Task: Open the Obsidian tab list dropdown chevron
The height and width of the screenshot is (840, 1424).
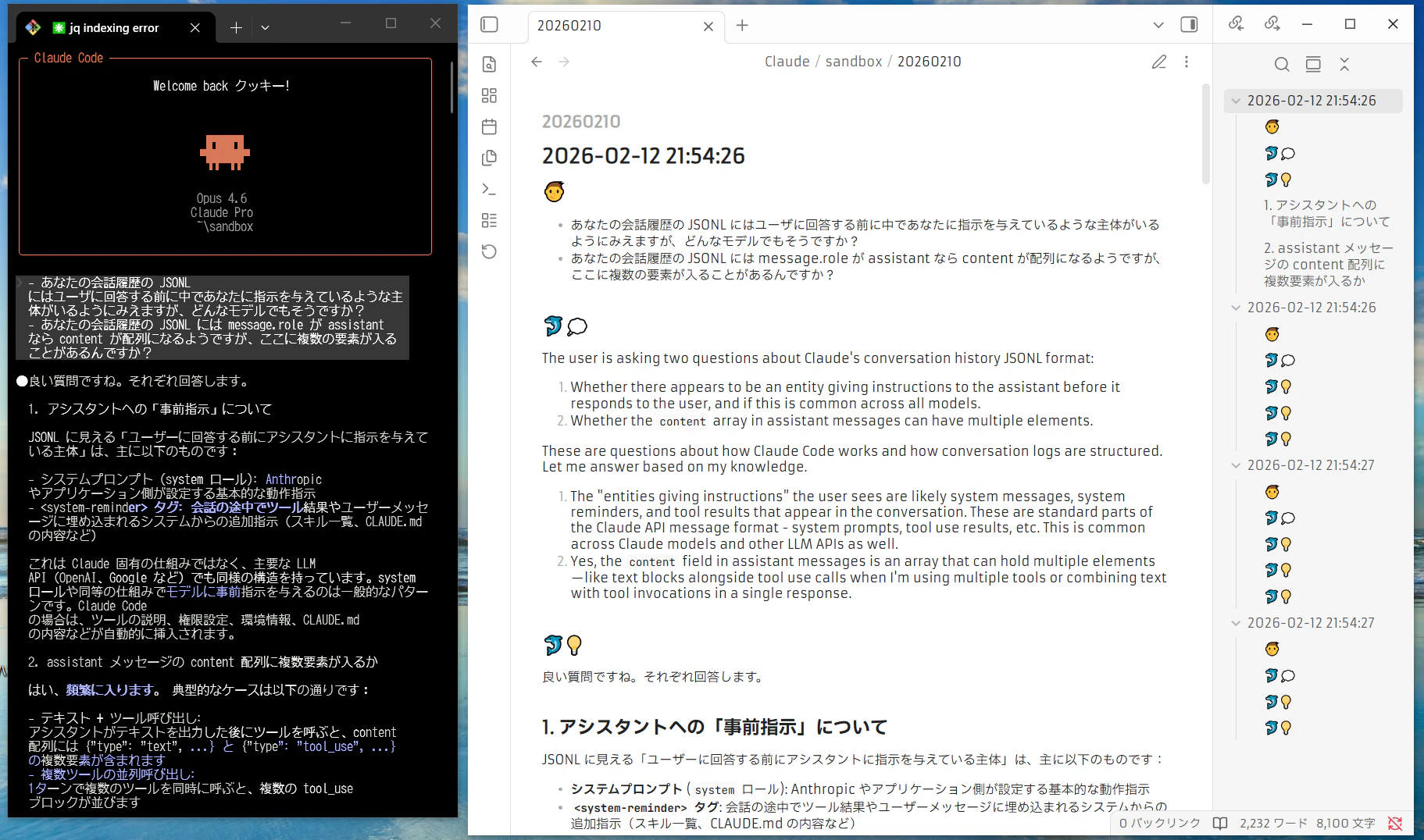Action: [1158, 25]
